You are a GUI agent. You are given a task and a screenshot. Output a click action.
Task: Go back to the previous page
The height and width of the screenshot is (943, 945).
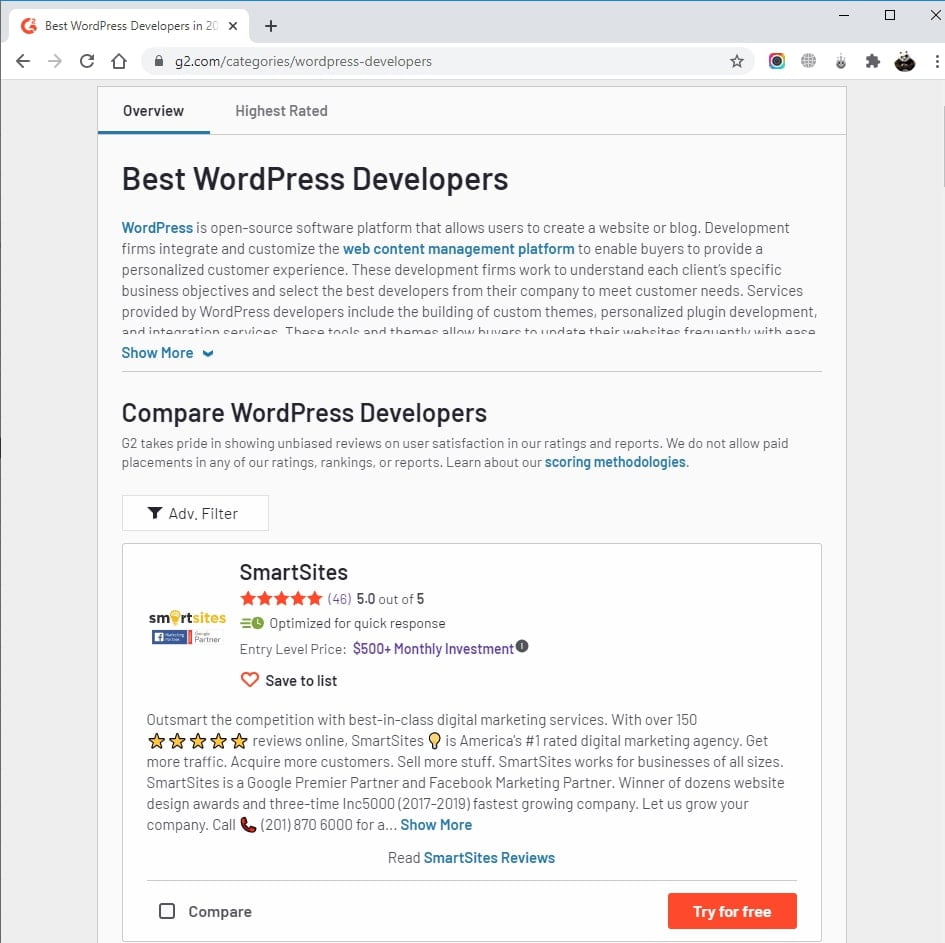click(x=23, y=61)
